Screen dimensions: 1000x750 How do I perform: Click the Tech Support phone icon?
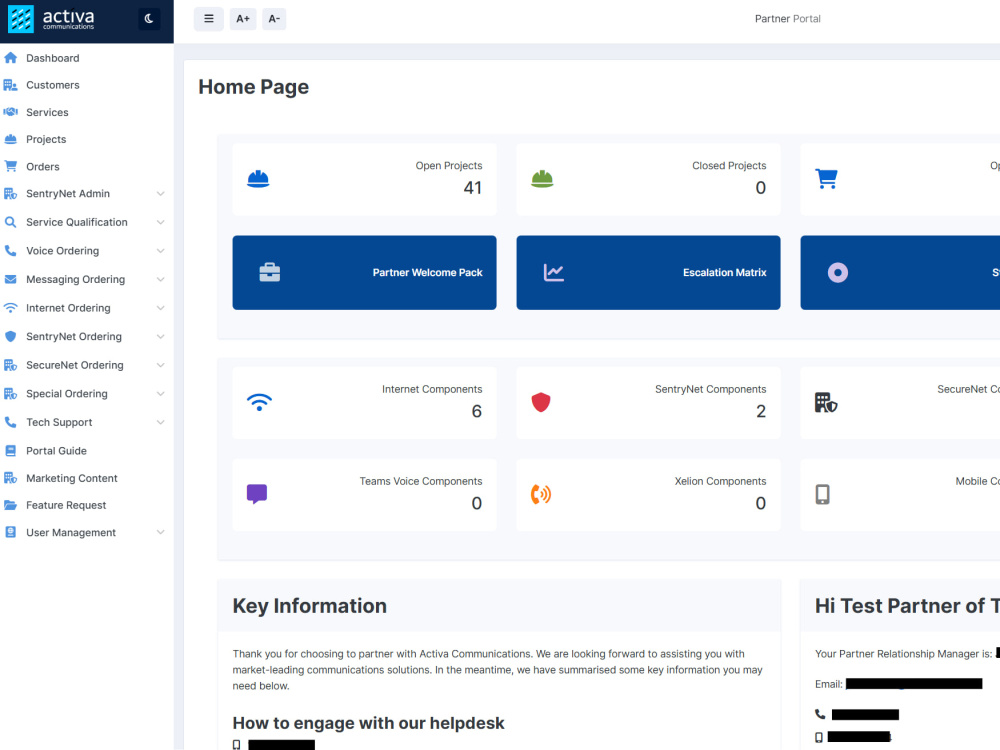tap(10, 422)
